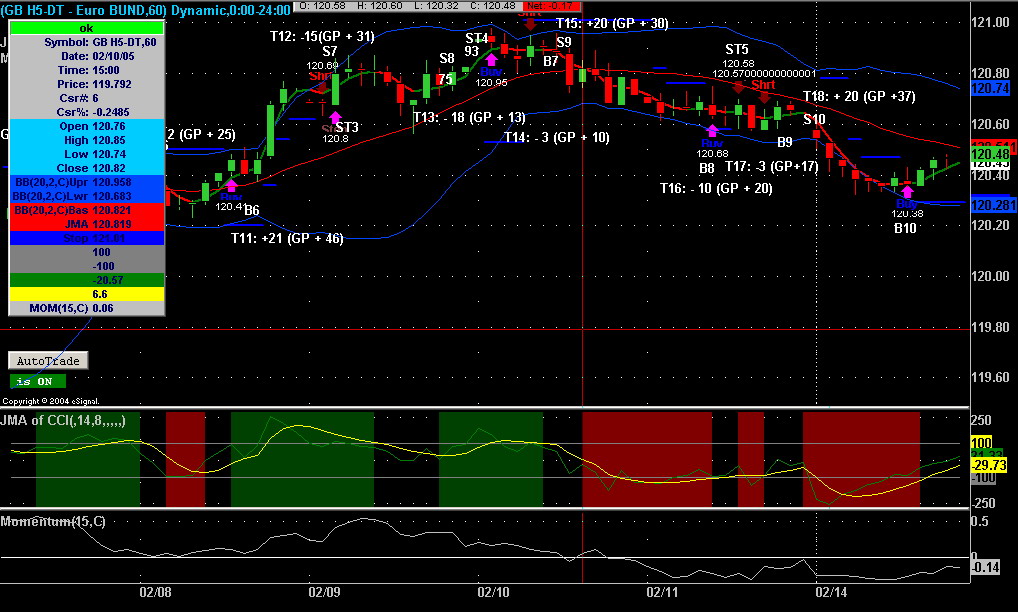This screenshot has width=1018, height=612.
Task: Click the Open 120.76 row in data window
Action: pyautogui.click(x=86, y=127)
